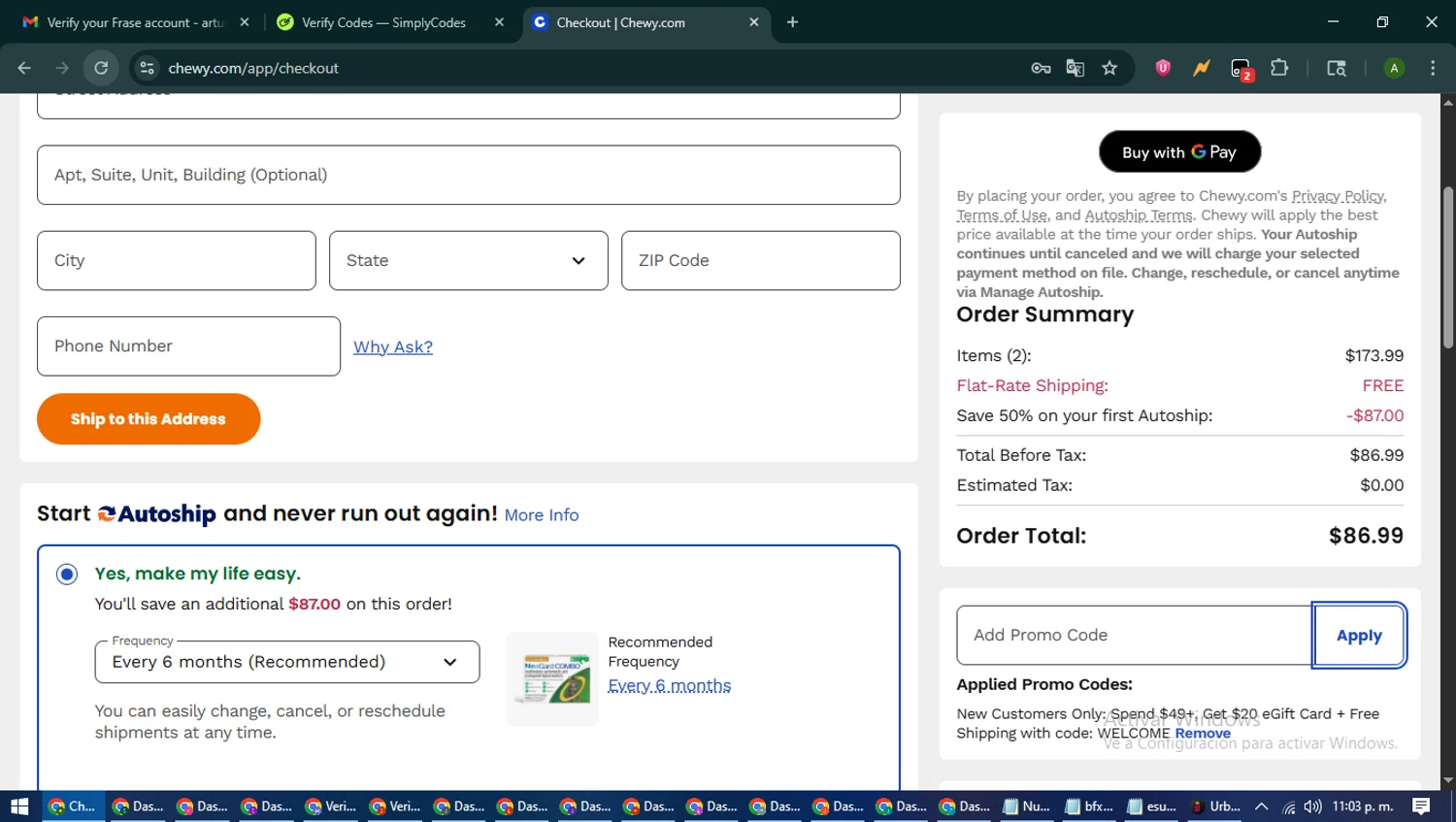Open the bfx... notepad taskbar item

[x=1089, y=806]
